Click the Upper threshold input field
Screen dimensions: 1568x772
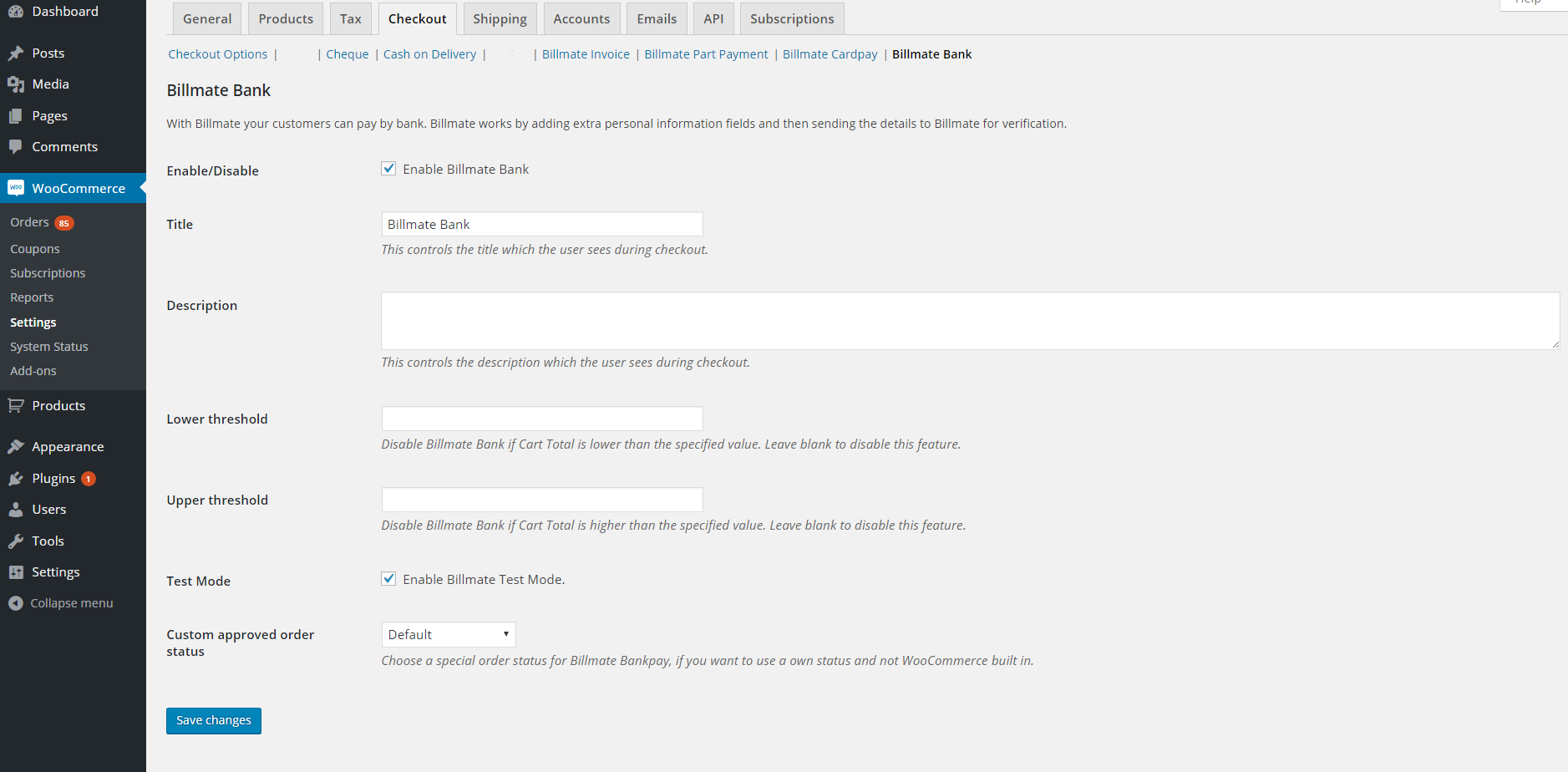pos(542,500)
